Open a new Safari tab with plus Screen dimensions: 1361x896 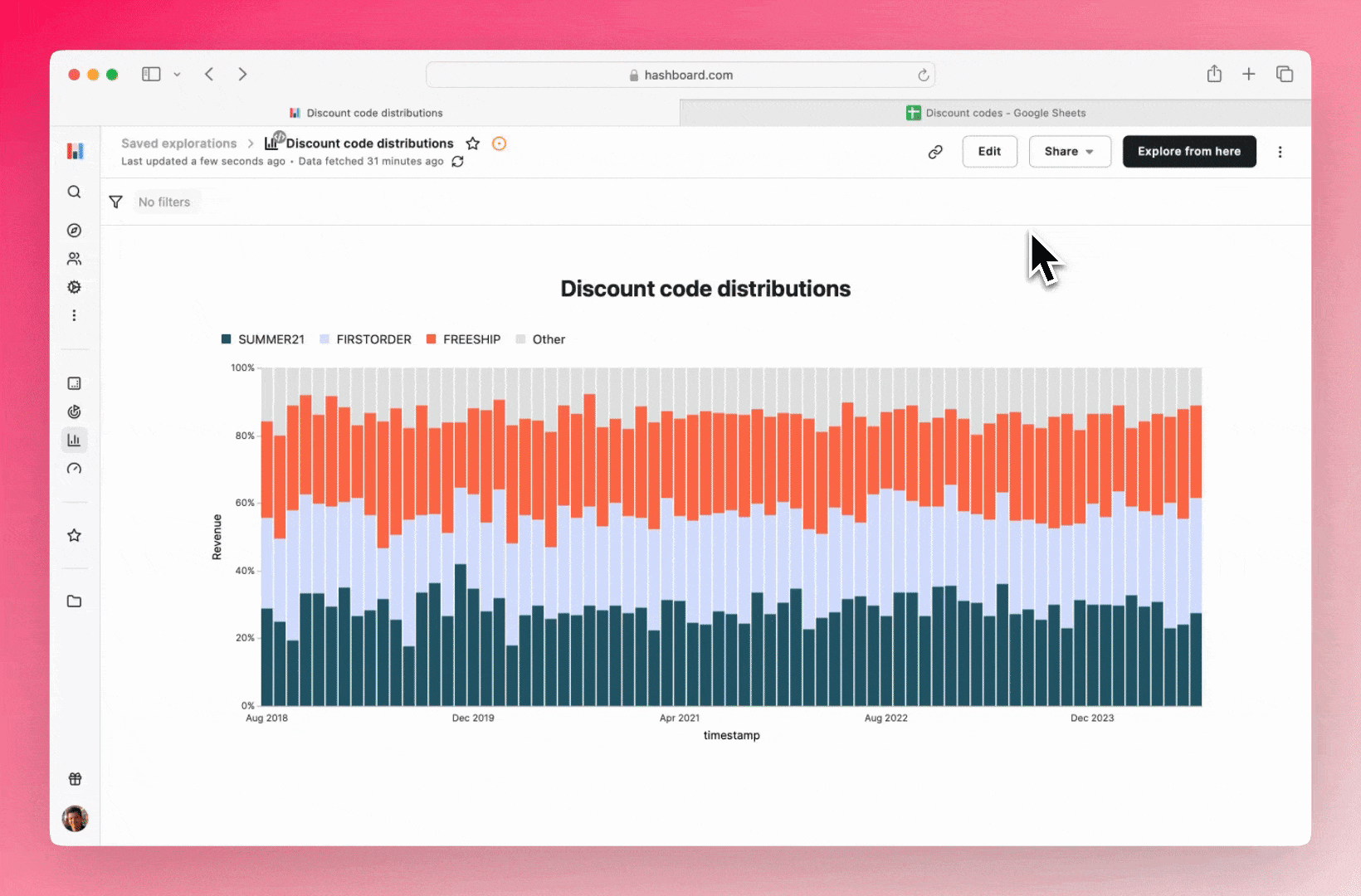(x=1248, y=74)
